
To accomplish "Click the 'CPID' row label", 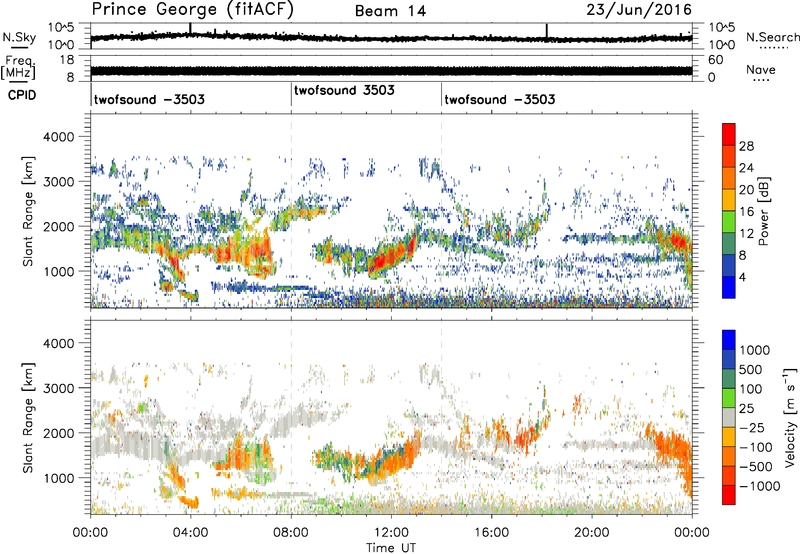I will (x=21, y=94).
